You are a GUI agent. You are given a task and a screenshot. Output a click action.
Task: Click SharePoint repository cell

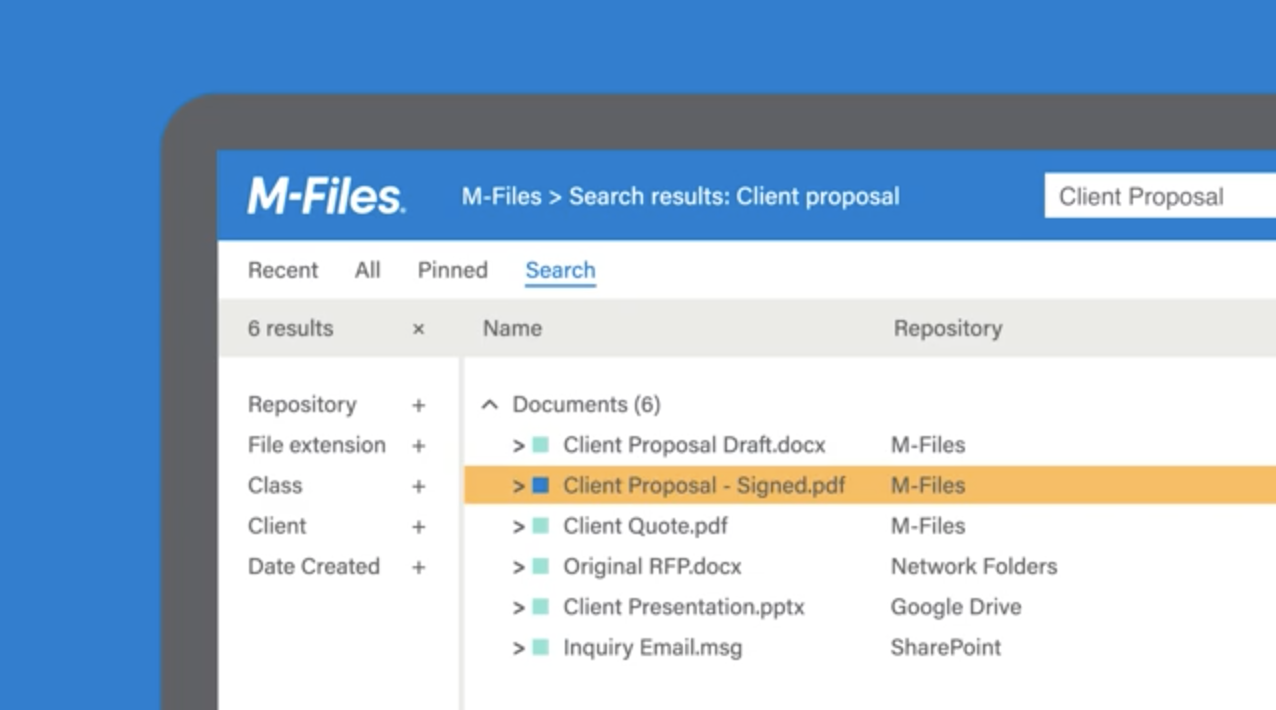coord(946,647)
